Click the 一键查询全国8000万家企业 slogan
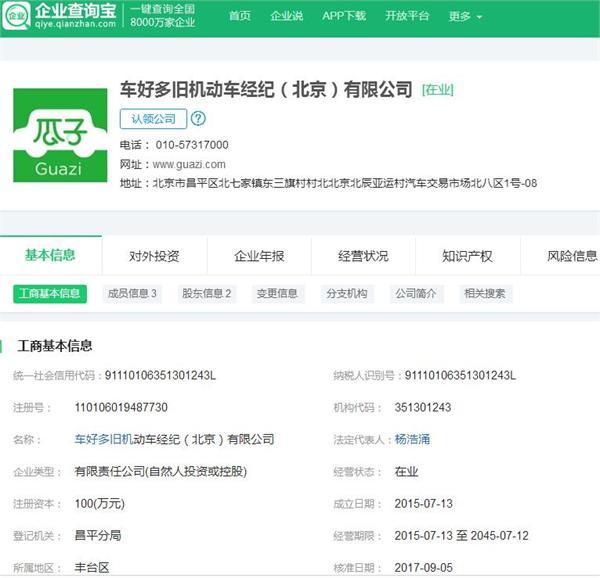 tap(163, 16)
